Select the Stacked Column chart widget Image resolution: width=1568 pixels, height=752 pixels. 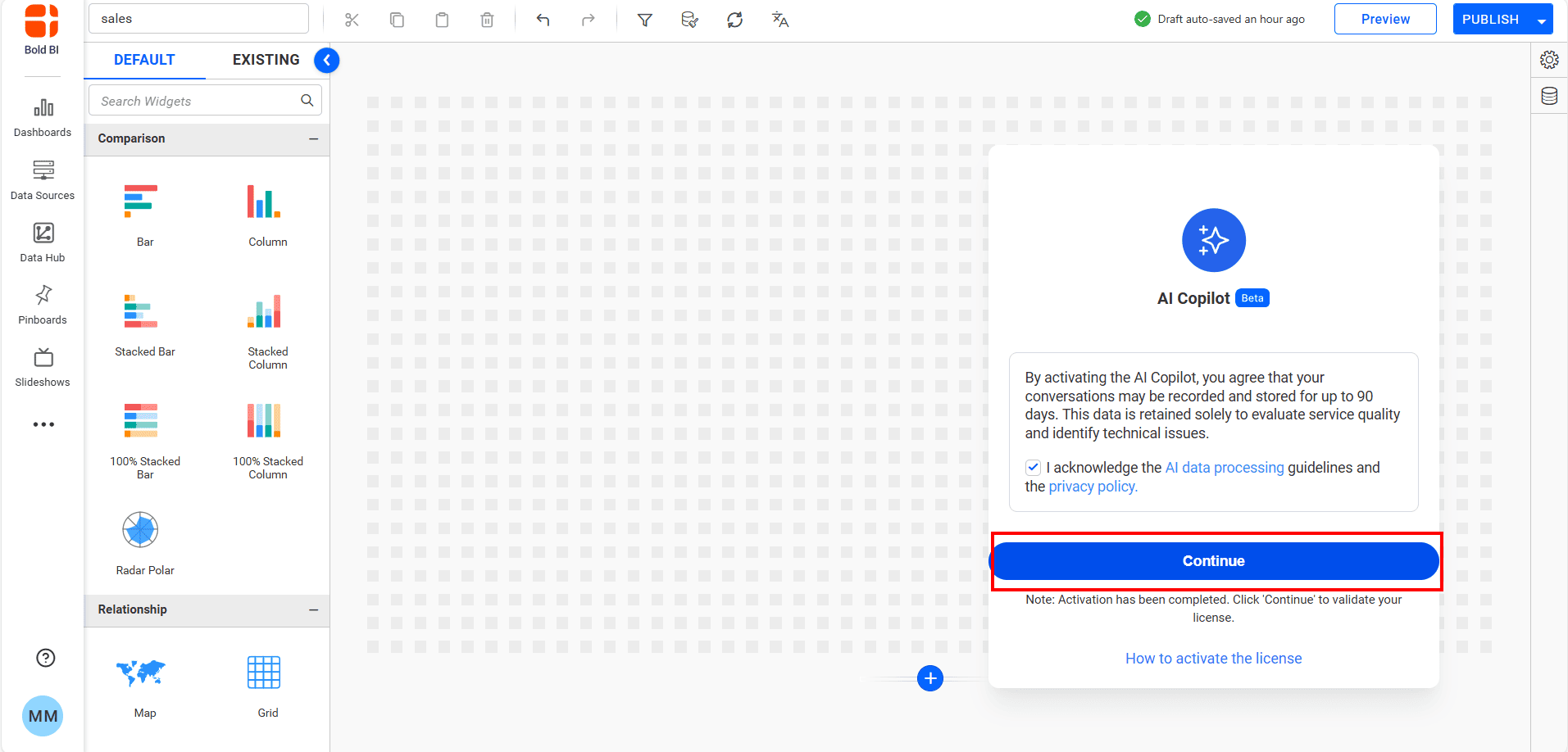point(264,312)
